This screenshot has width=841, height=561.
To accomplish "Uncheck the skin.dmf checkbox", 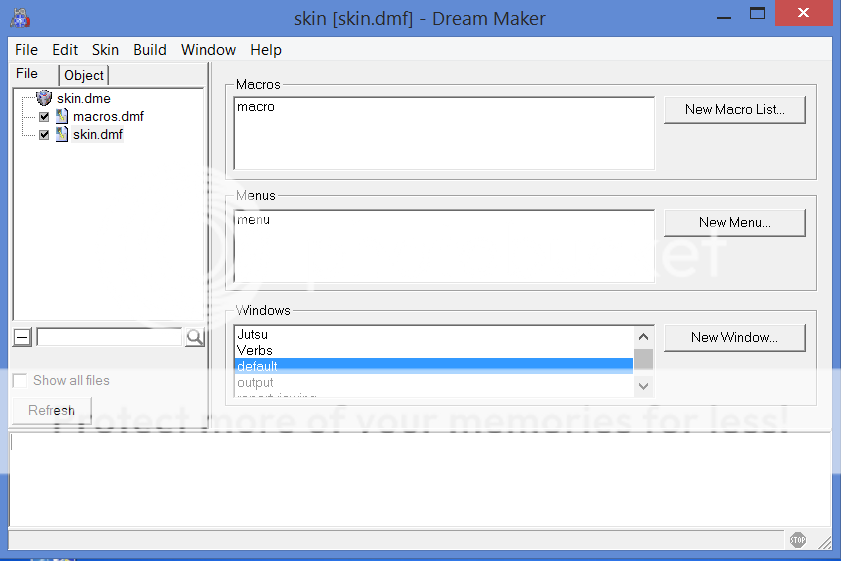I will click(44, 134).
